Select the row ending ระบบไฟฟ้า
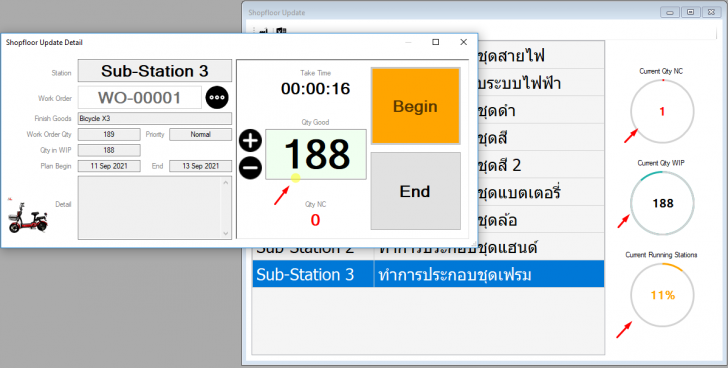The height and width of the screenshot is (368, 728). (x=541, y=83)
